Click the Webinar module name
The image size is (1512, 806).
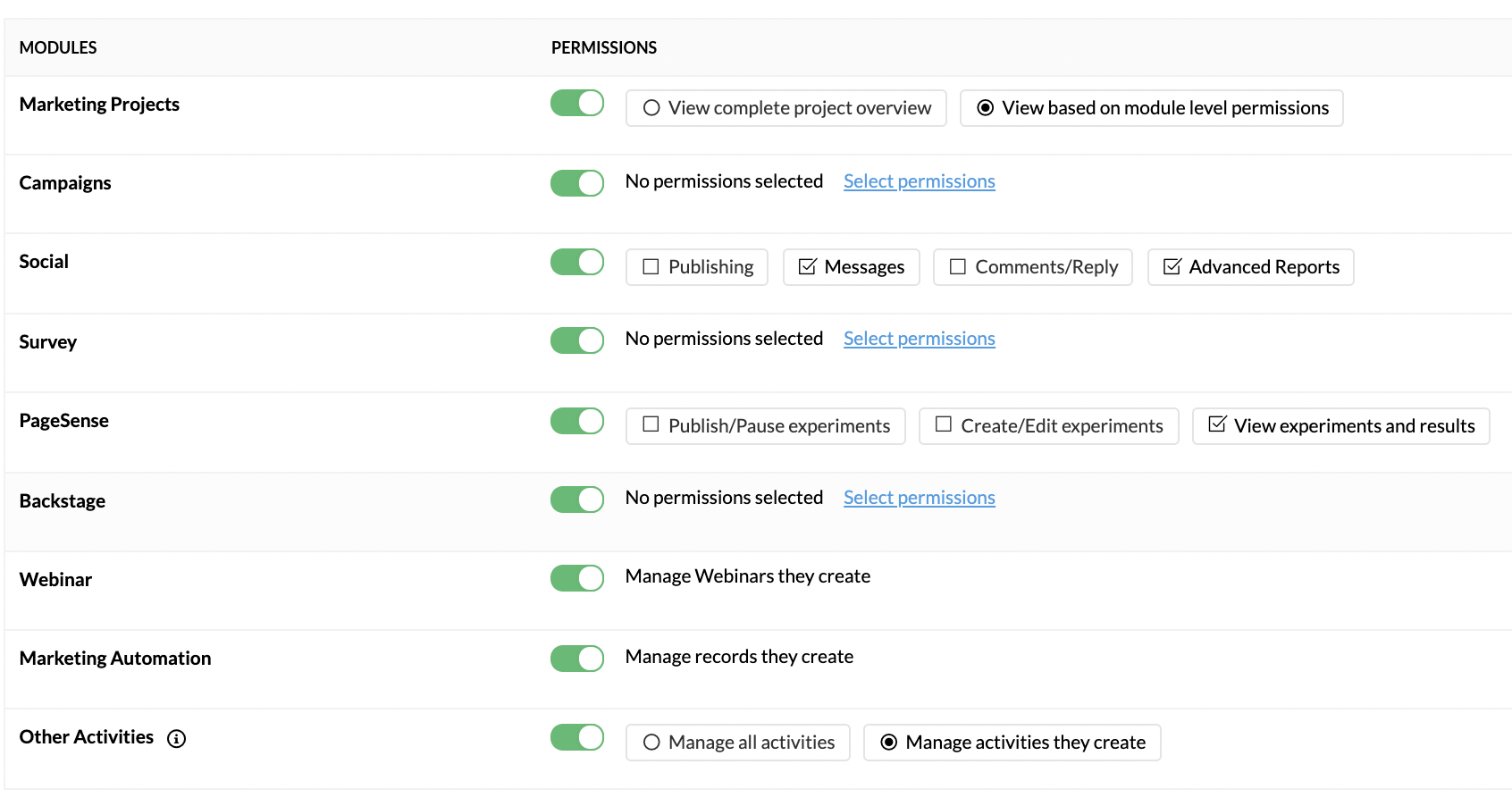coord(55,580)
